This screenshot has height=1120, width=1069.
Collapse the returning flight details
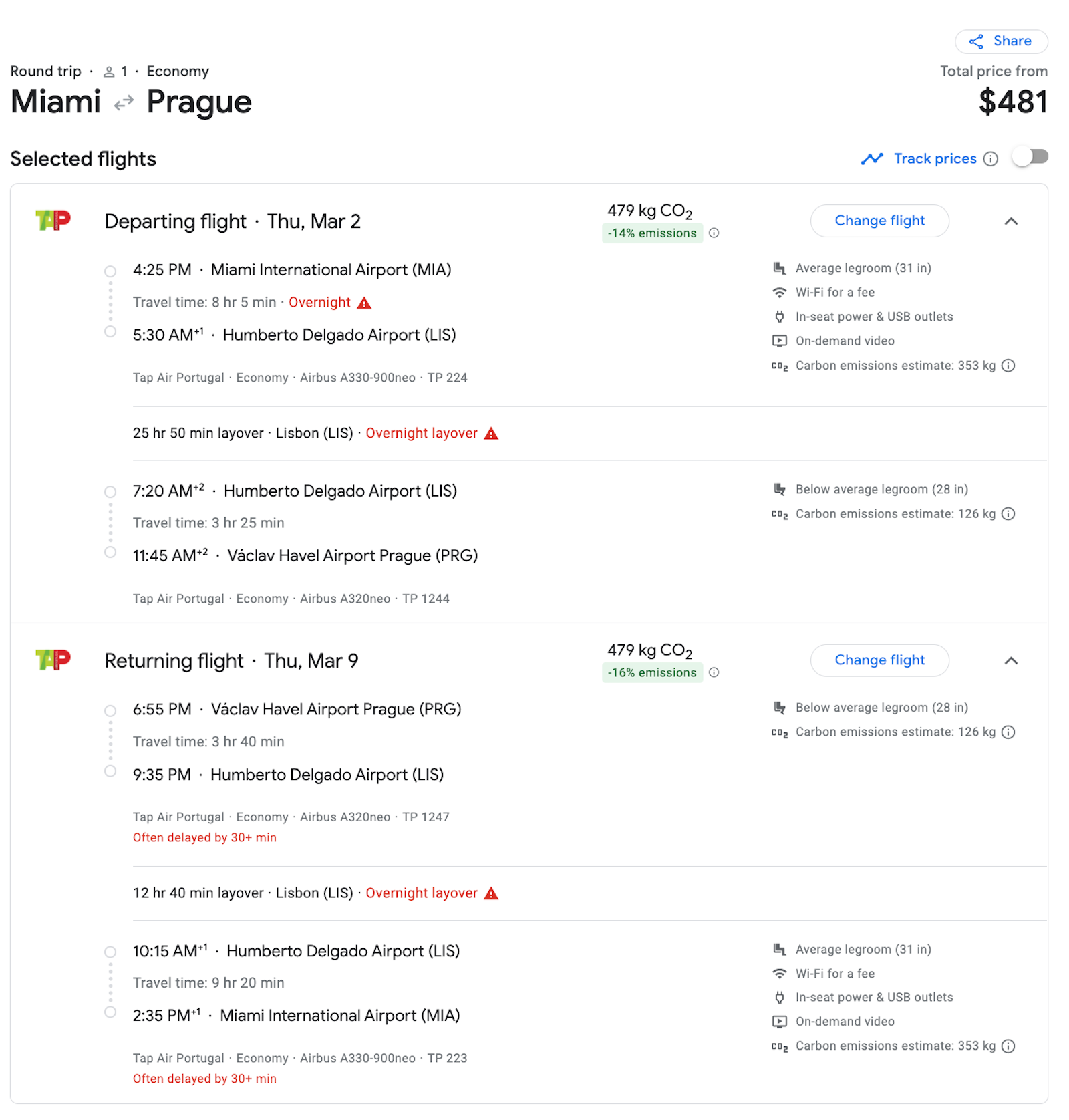(1012, 660)
